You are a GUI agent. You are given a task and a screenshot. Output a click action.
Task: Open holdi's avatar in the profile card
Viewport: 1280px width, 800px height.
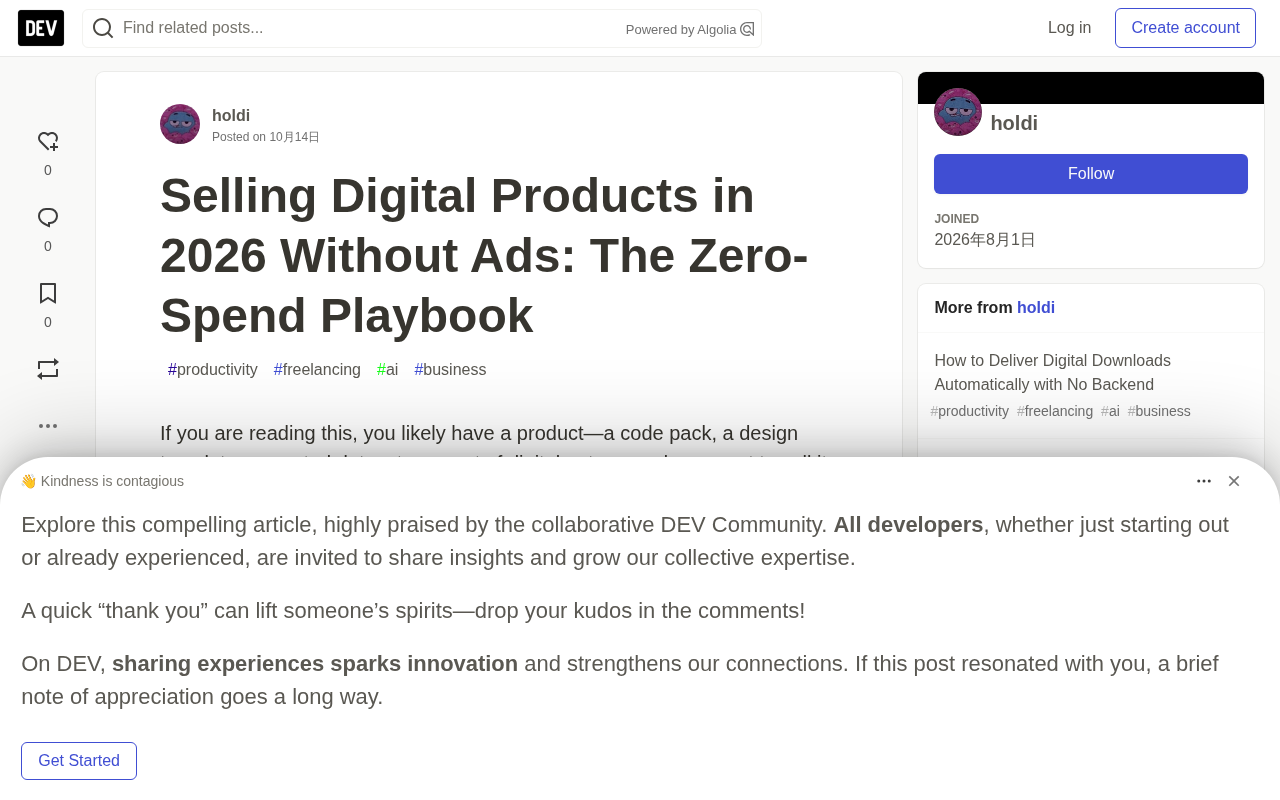coord(958,112)
